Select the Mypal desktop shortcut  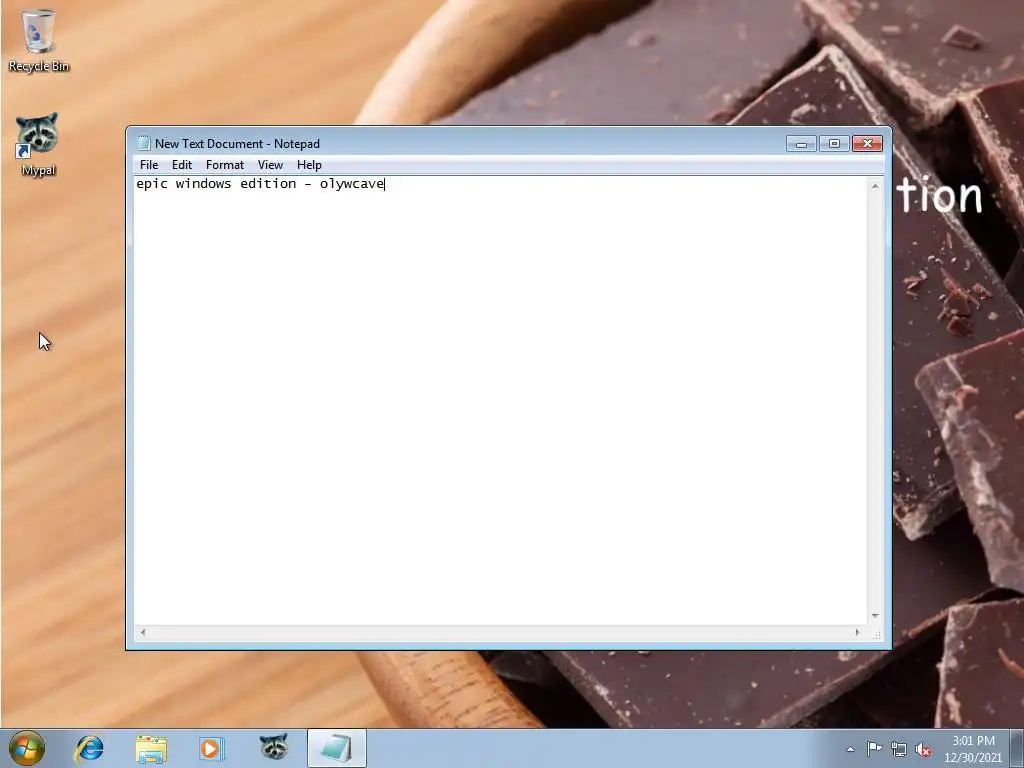(38, 145)
